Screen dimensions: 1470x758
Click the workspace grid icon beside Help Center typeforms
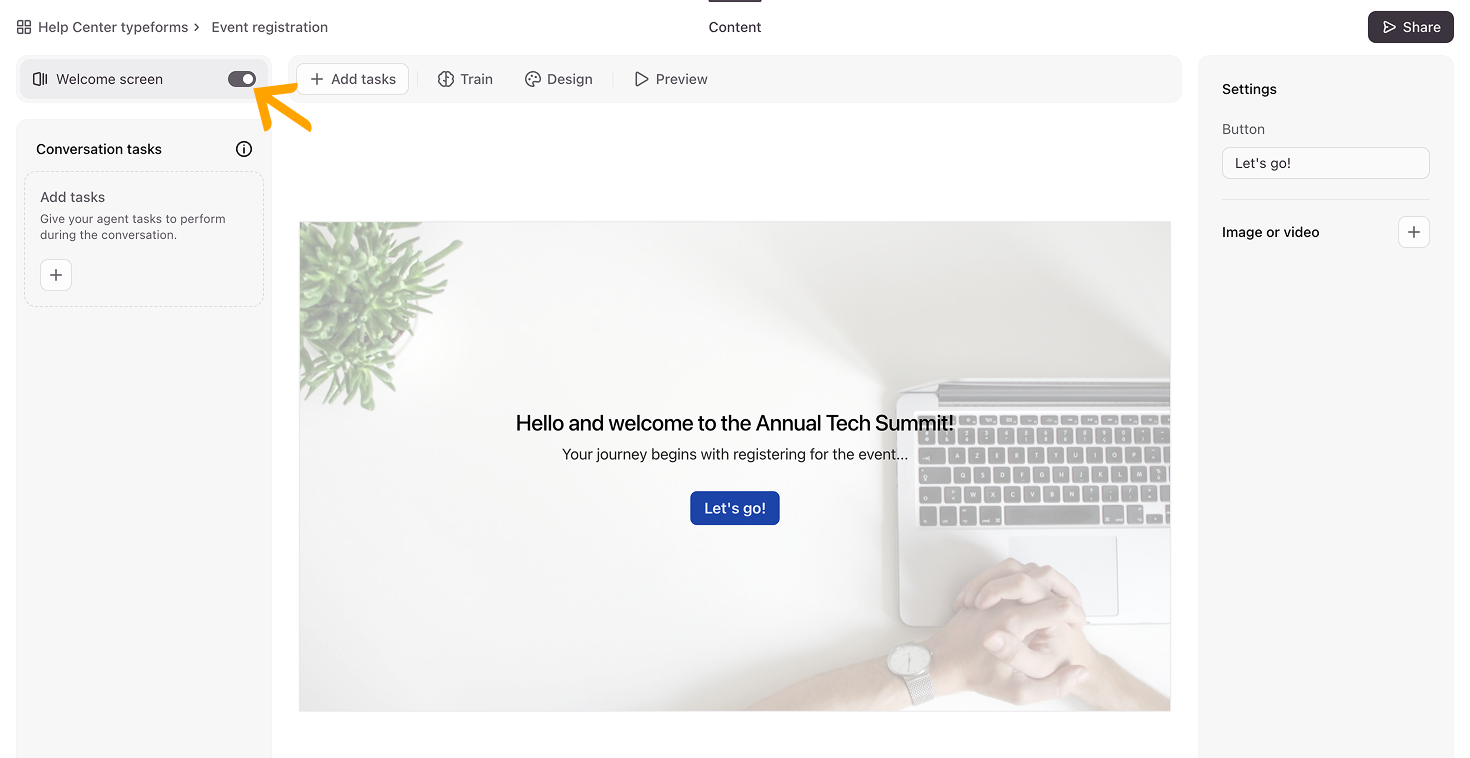(24, 27)
